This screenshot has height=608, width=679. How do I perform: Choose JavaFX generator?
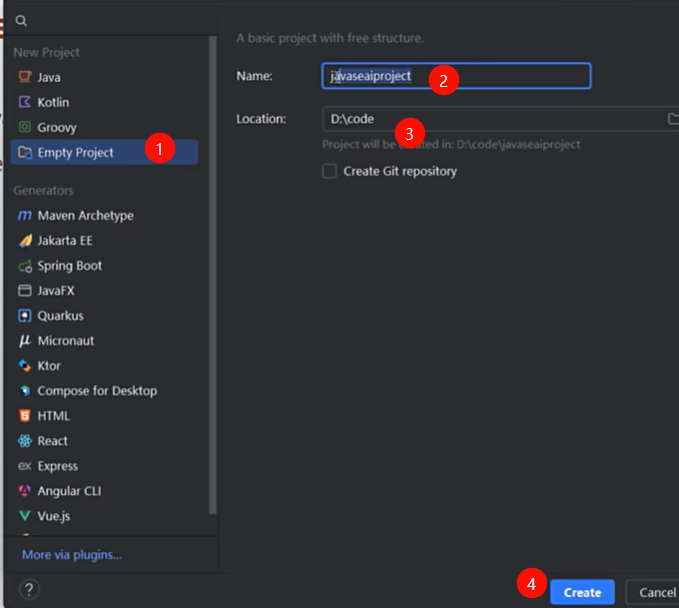pyautogui.click(x=104, y=291)
